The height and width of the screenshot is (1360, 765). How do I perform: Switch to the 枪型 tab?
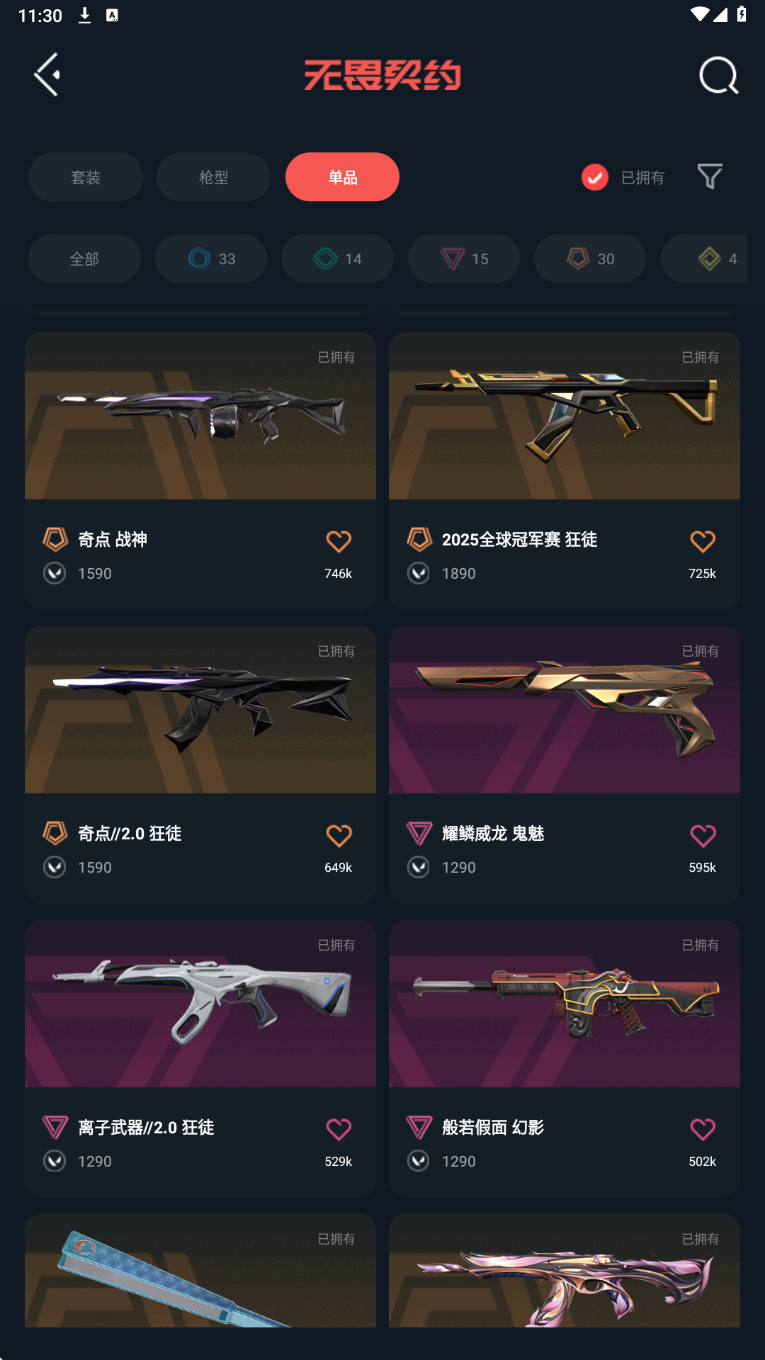pyautogui.click(x=214, y=177)
